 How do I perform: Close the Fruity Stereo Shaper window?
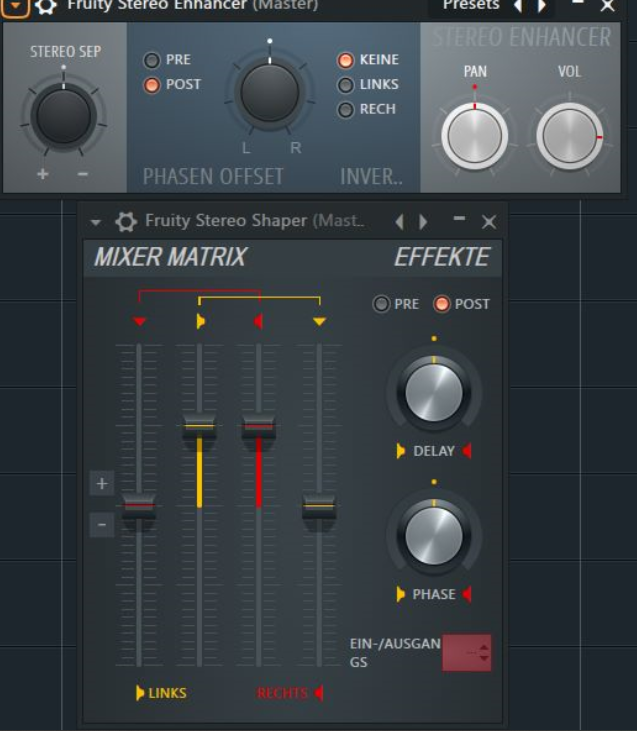489,222
